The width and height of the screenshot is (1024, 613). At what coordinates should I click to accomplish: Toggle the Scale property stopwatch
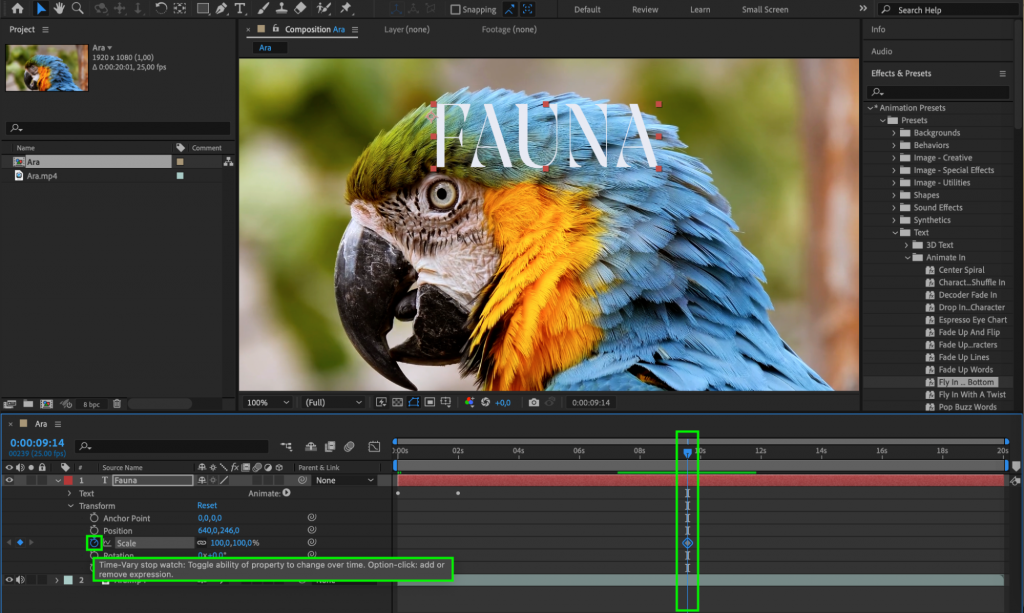click(x=94, y=543)
